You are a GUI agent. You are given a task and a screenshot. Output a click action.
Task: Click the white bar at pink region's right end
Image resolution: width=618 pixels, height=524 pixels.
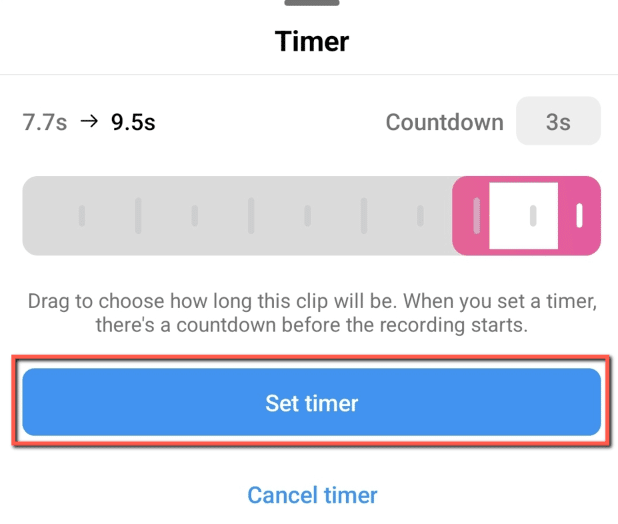click(x=579, y=215)
